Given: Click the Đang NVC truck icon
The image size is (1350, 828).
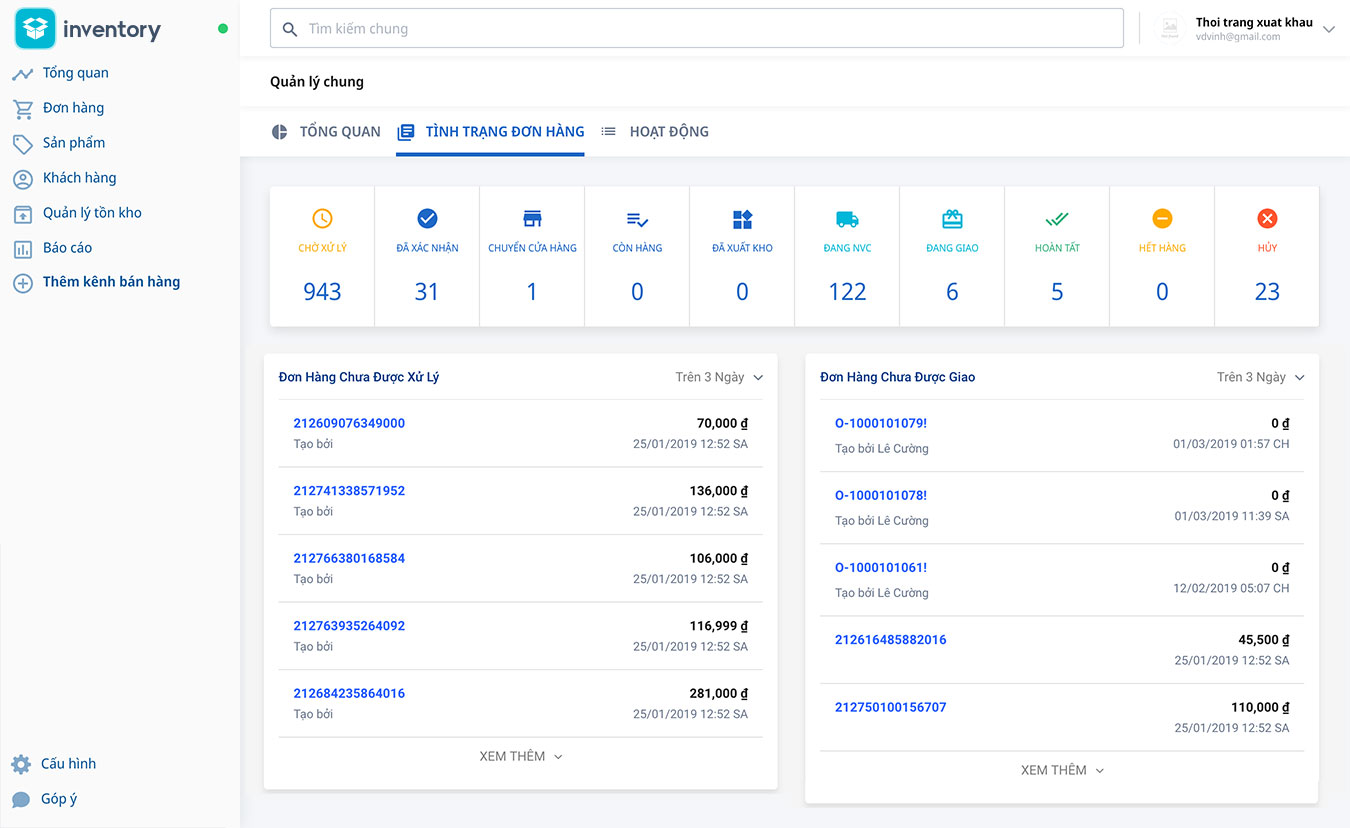Looking at the screenshot, I should click(847, 219).
